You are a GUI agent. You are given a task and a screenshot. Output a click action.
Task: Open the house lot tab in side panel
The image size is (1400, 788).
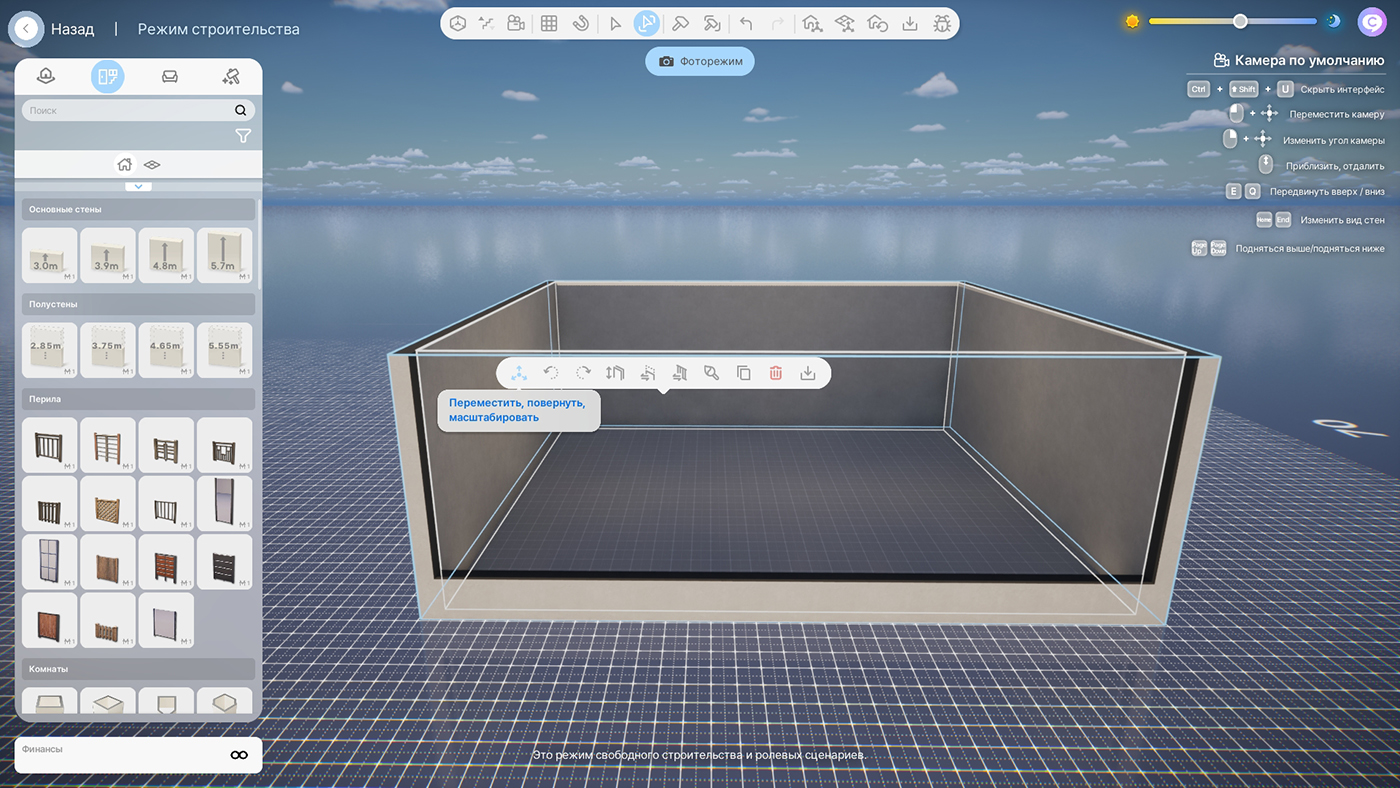pos(45,76)
